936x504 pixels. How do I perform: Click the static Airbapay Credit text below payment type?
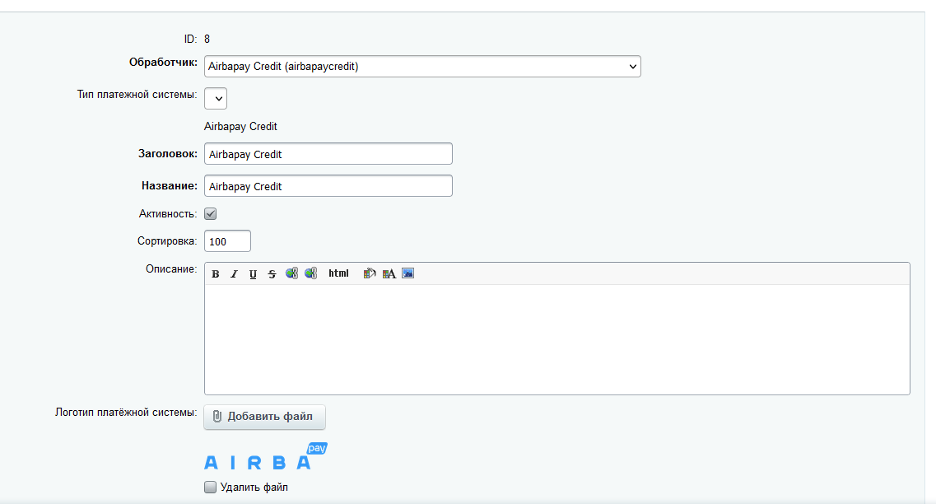[241, 127]
